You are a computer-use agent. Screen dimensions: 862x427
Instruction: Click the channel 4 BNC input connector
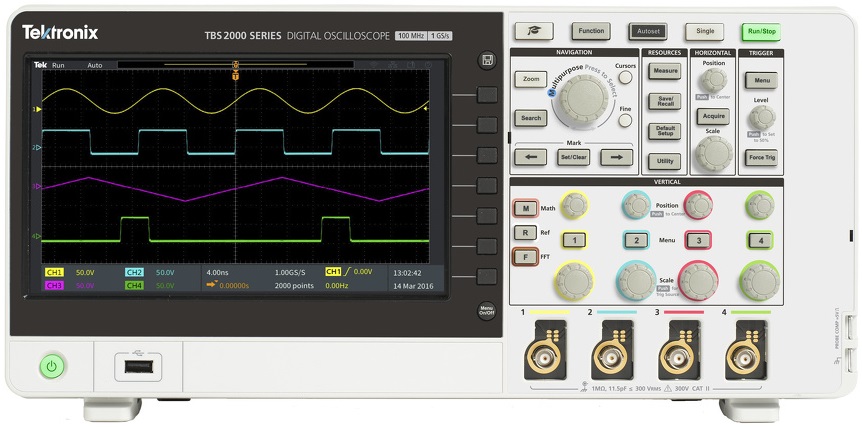[x=745, y=358]
